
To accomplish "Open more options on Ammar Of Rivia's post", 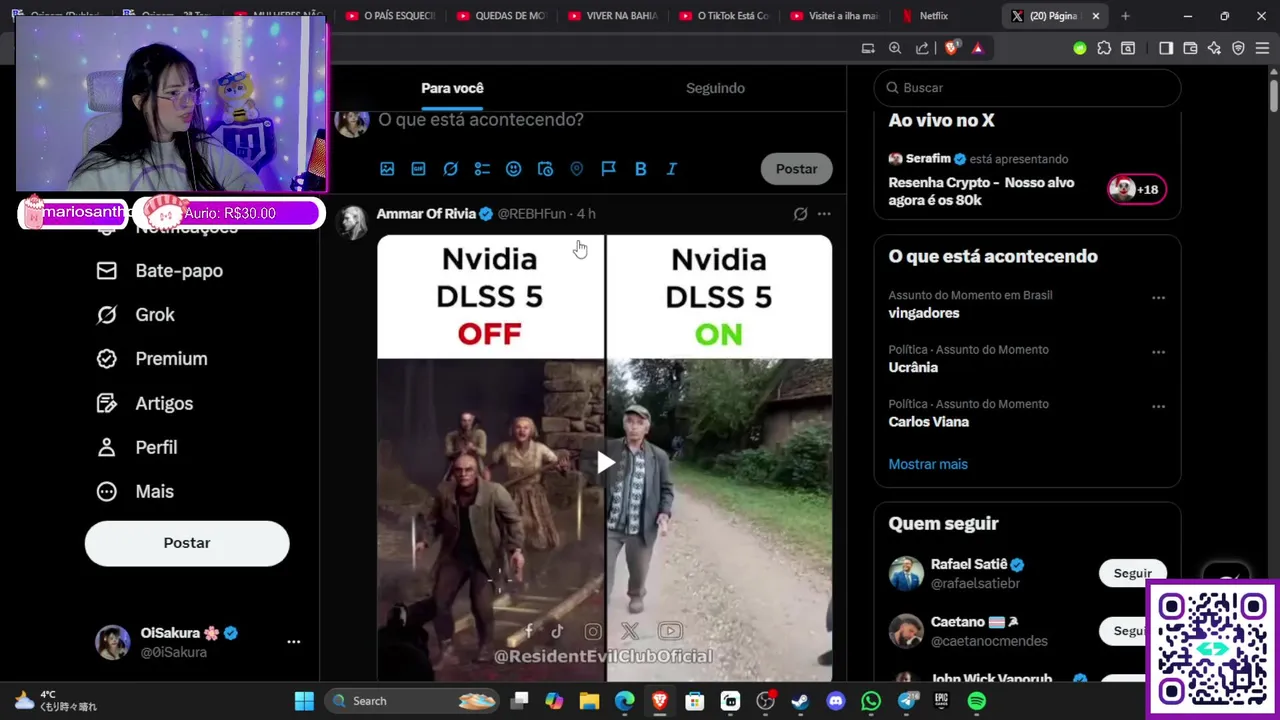I will pos(824,214).
